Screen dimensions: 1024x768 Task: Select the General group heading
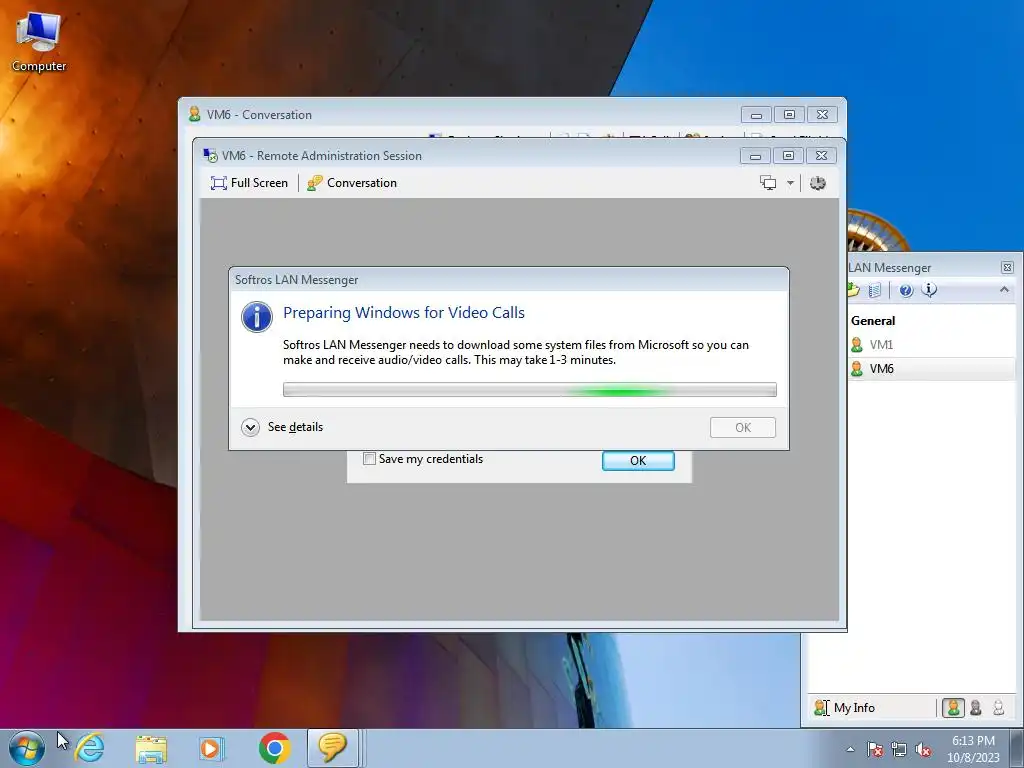[x=872, y=321]
